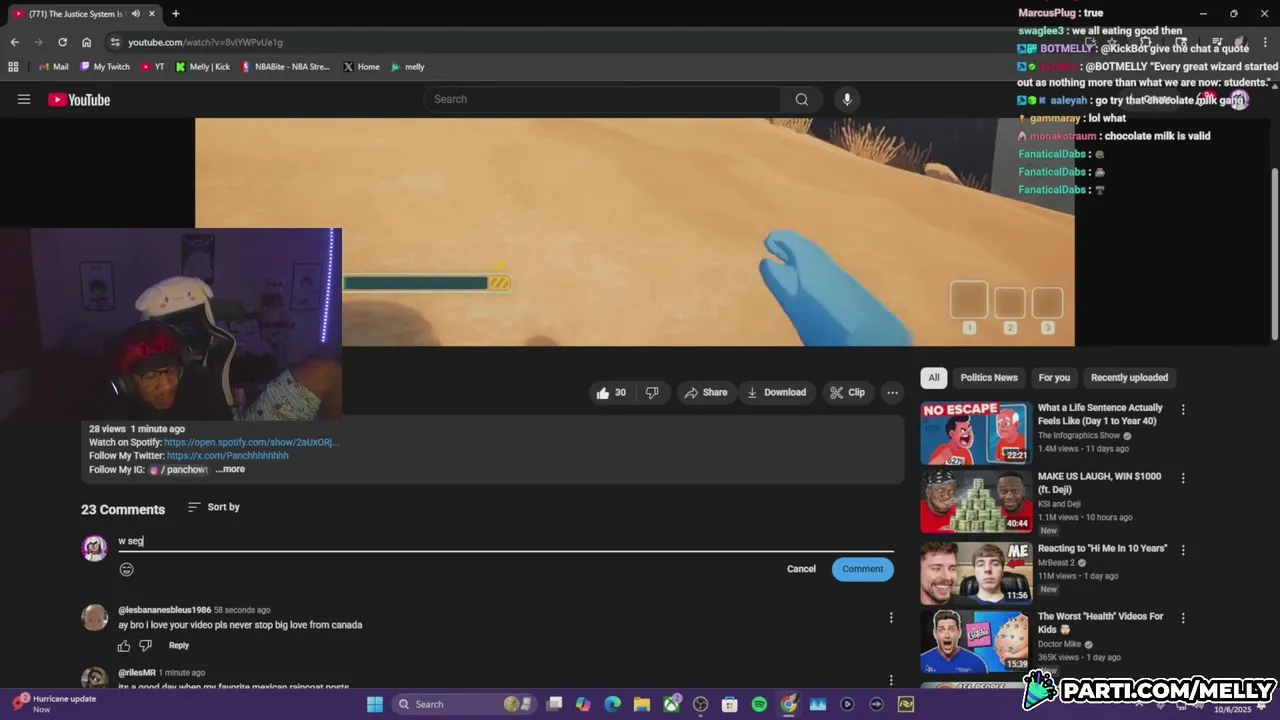Open the melly bookmark
The height and width of the screenshot is (720, 1280).
coord(408,67)
